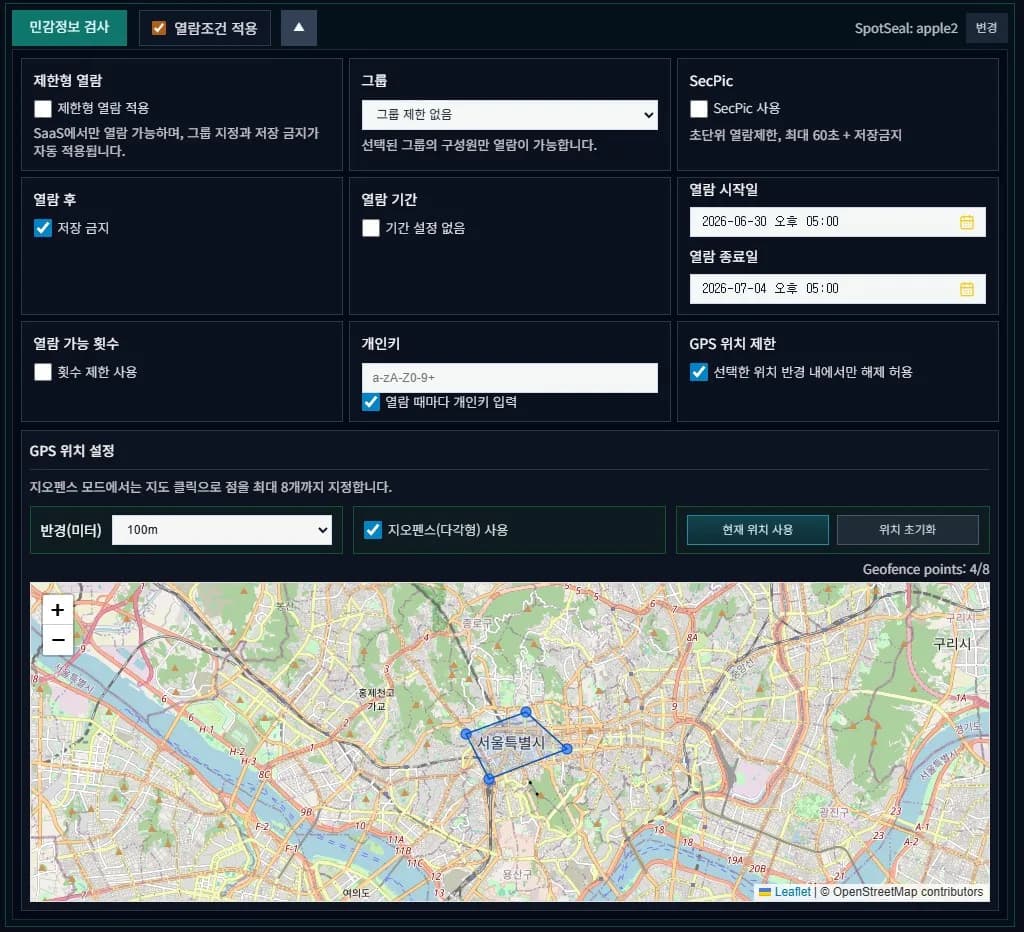Click the 광진구 label on the map
The image size is (1024, 932).
(834, 812)
